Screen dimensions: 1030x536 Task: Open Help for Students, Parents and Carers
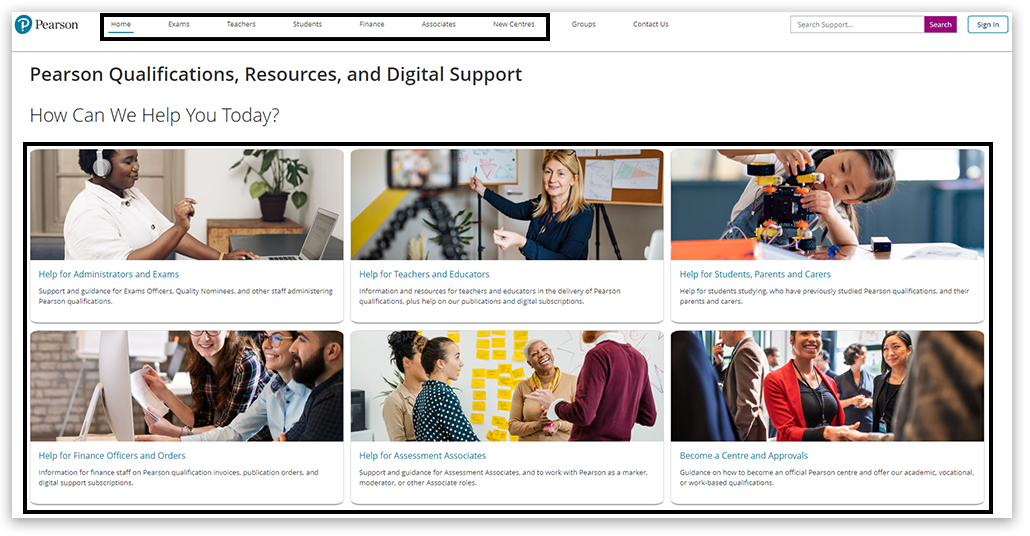[x=755, y=275]
